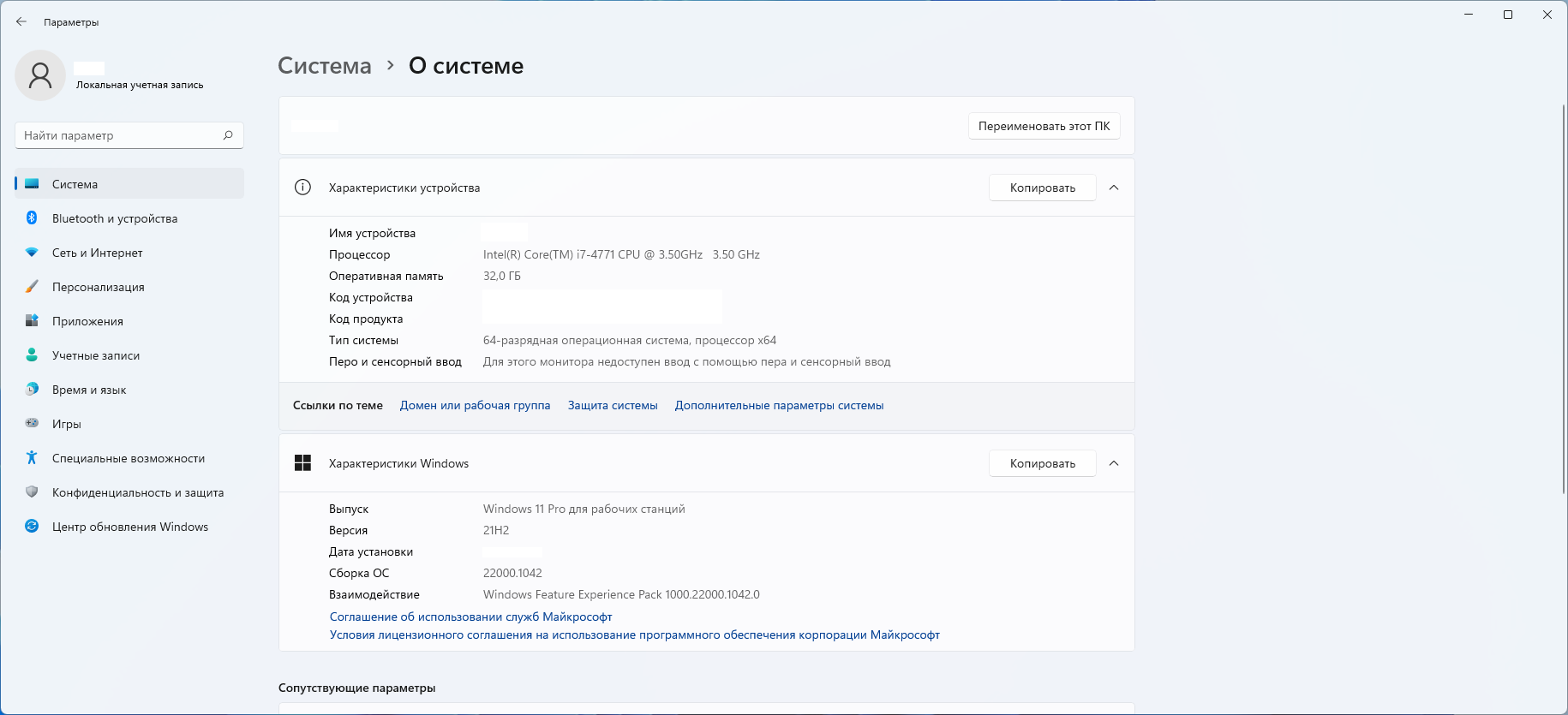Image resolution: width=1568 pixels, height=715 pixels.
Task: Click the Учетные записи person icon
Action: click(x=32, y=355)
